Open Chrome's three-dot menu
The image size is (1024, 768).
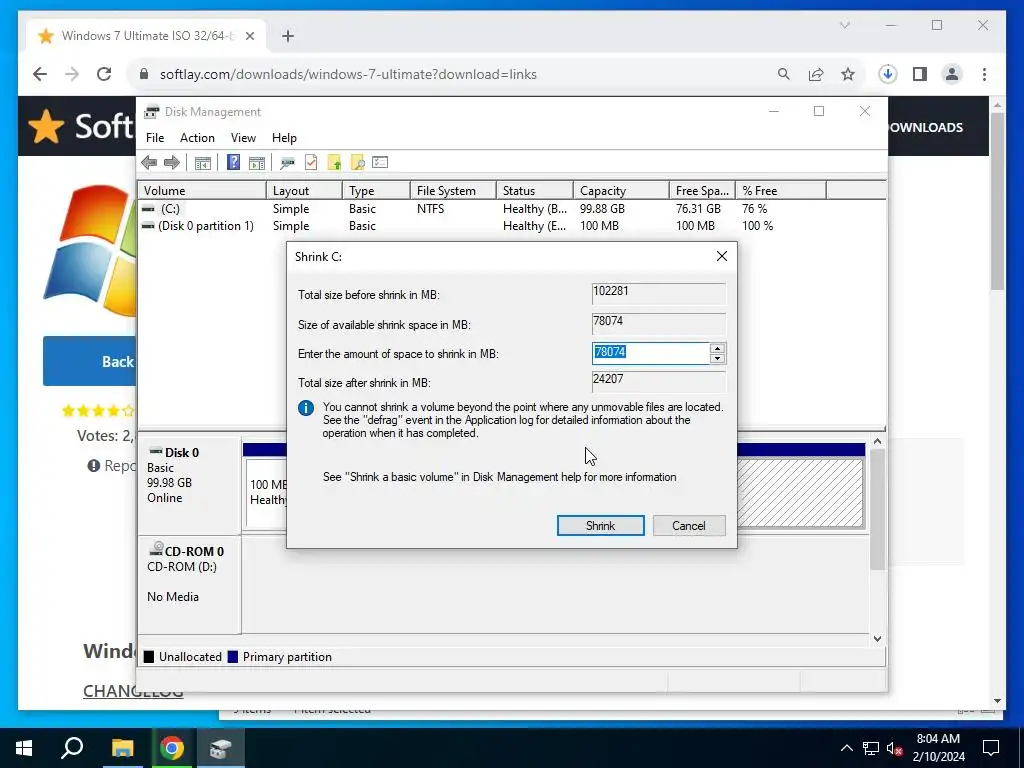pyautogui.click(x=984, y=74)
